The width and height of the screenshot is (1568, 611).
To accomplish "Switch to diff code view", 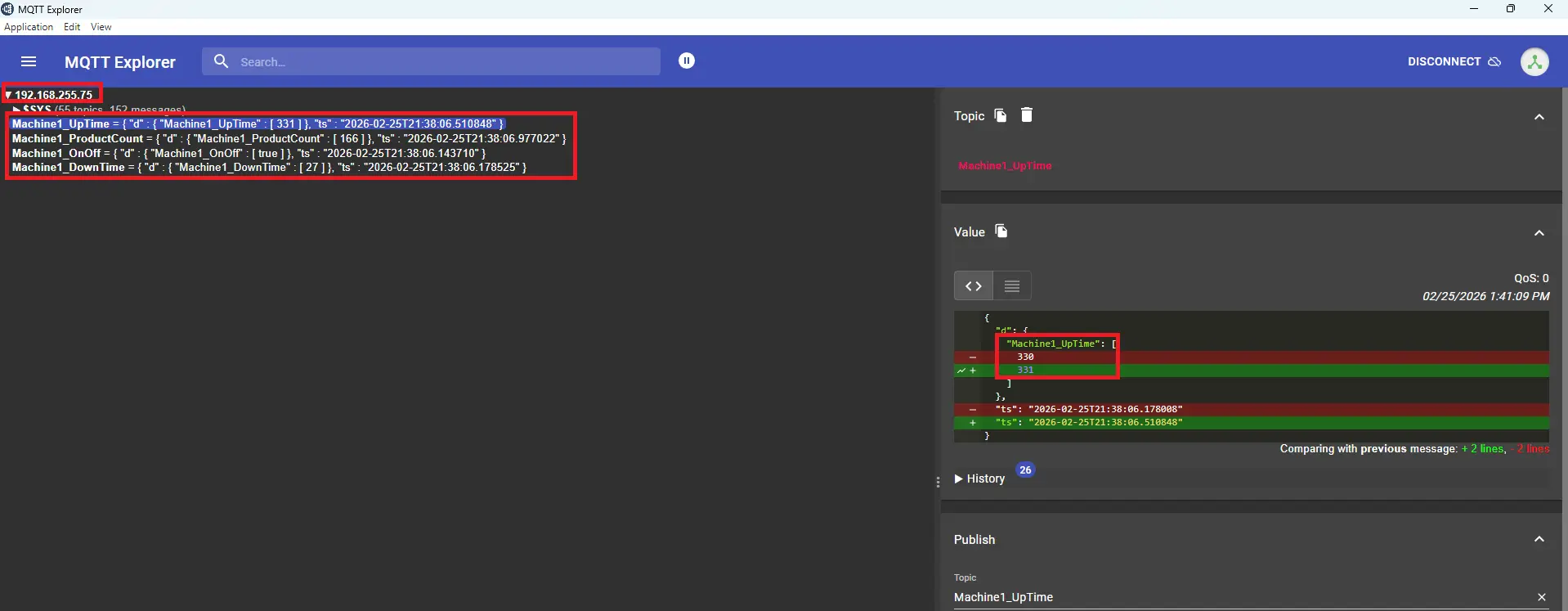I will 973,286.
